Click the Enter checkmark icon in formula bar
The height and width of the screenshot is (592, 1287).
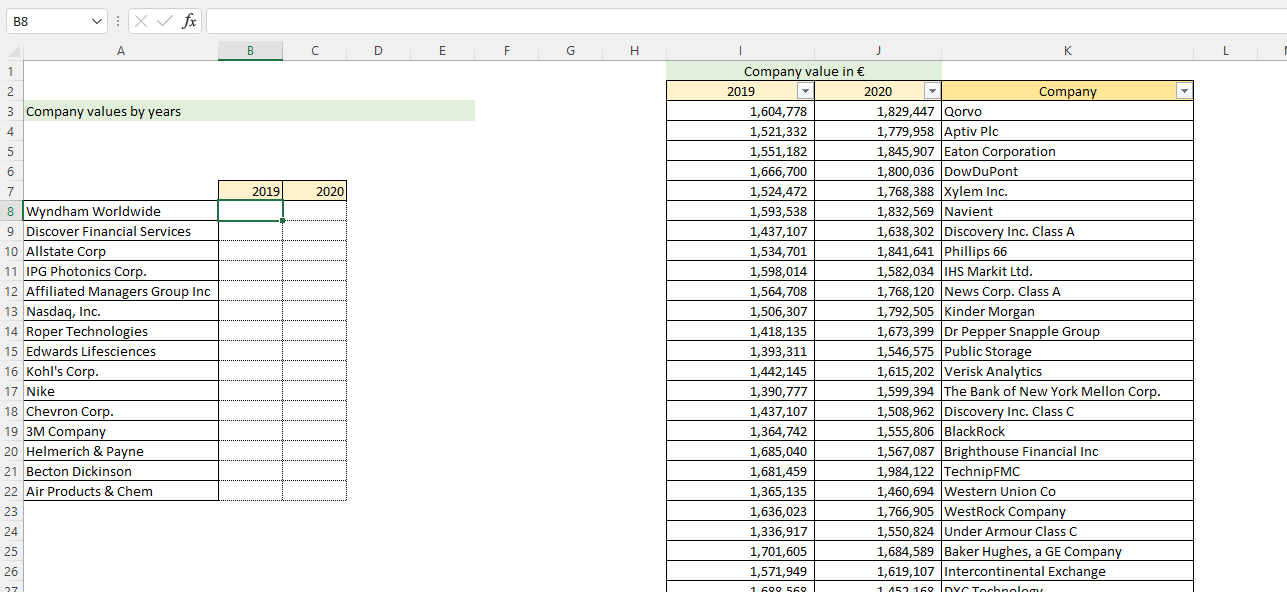tap(165, 21)
